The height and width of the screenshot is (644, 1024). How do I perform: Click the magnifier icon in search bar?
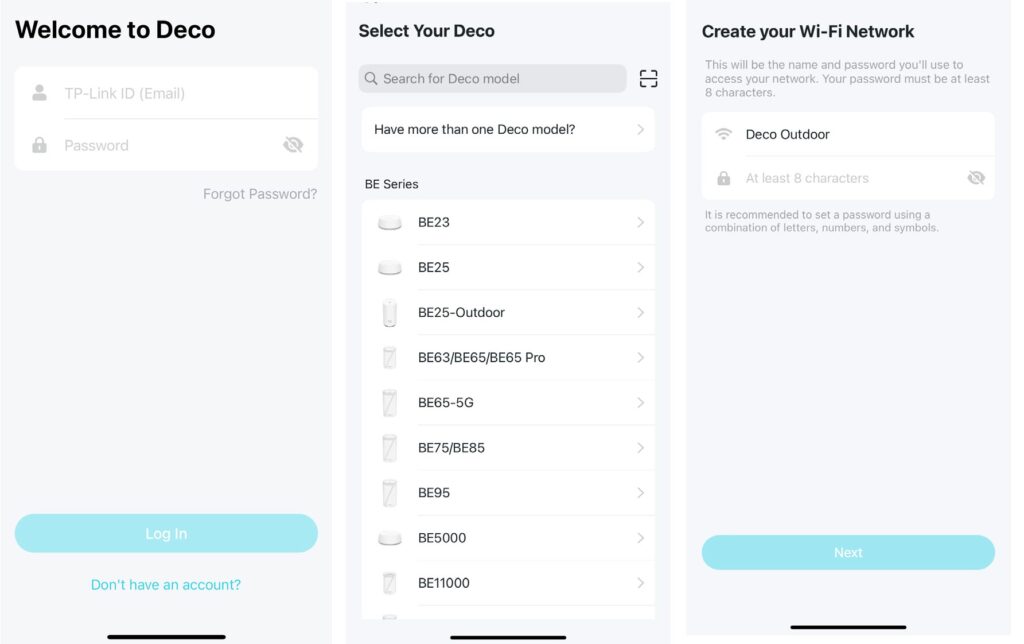coord(371,79)
